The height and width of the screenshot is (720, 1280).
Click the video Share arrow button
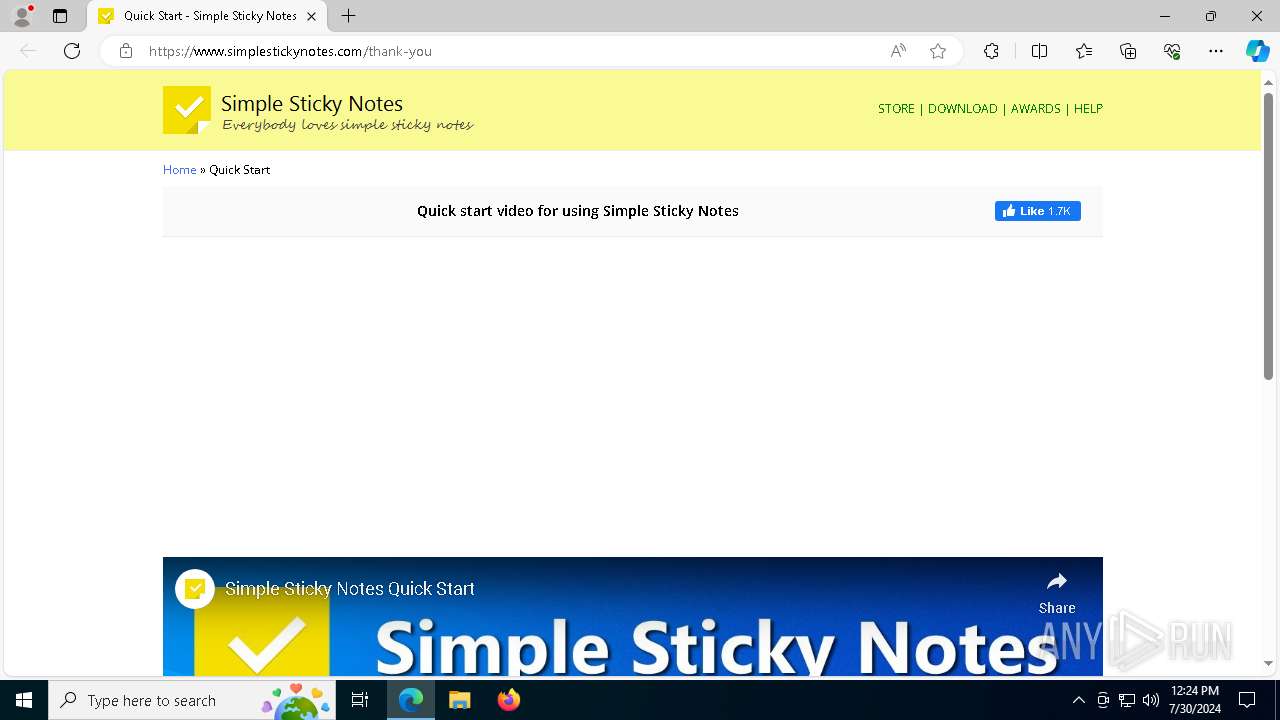(1057, 592)
